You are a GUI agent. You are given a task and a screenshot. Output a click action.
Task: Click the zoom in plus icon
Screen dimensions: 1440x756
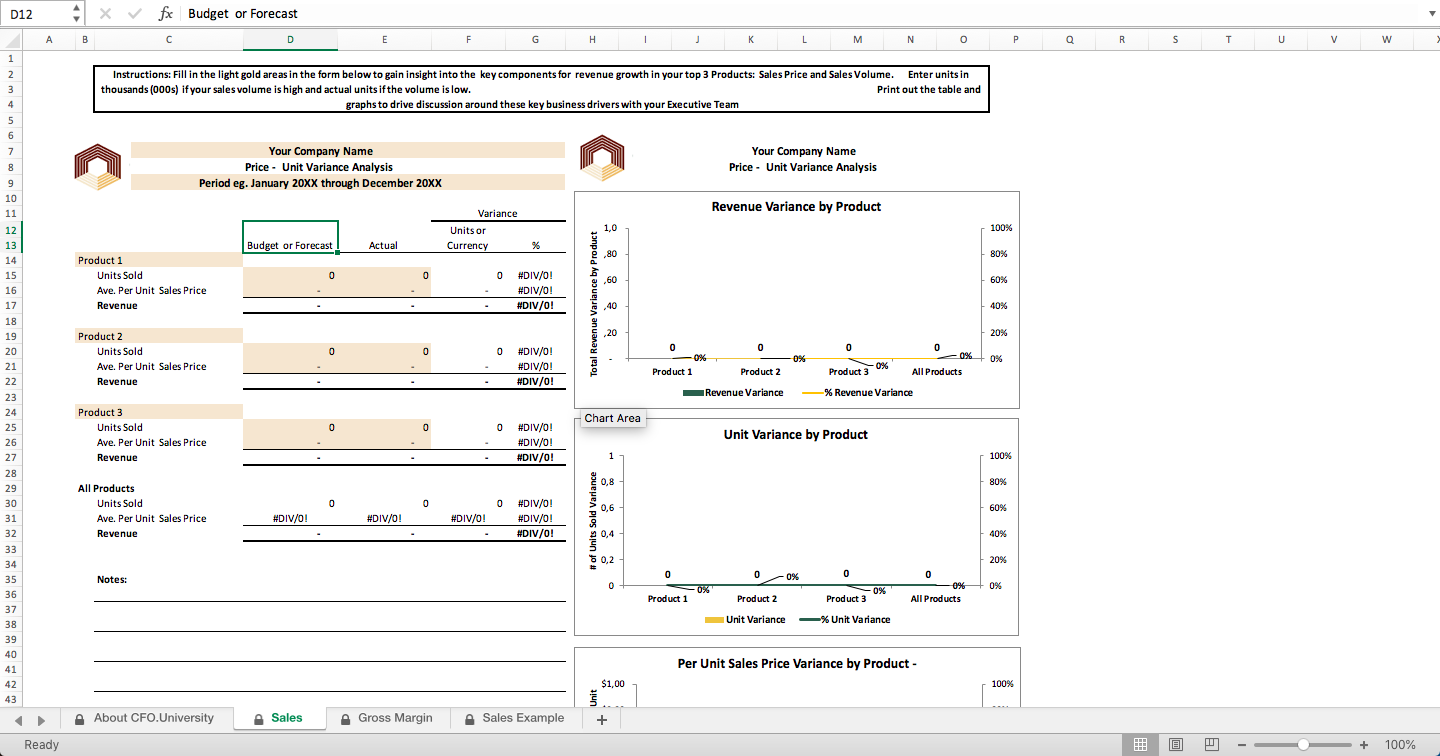coord(1364,745)
